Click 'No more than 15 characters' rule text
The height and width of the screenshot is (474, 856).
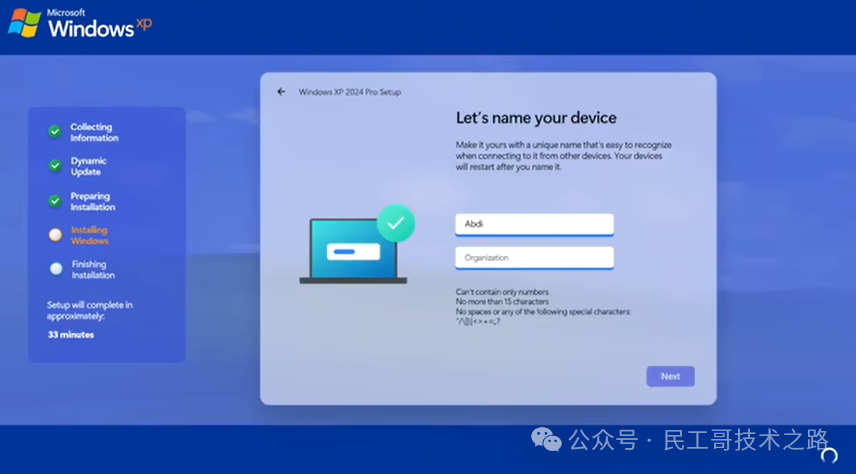pyautogui.click(x=502, y=301)
